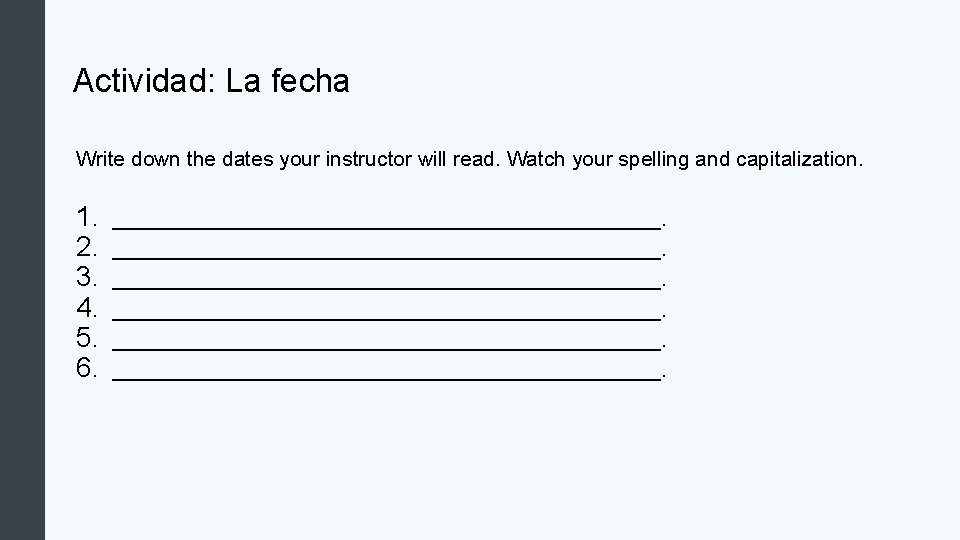
Task: Click the blank answer line for item 2
Action: pyautogui.click(x=386, y=257)
